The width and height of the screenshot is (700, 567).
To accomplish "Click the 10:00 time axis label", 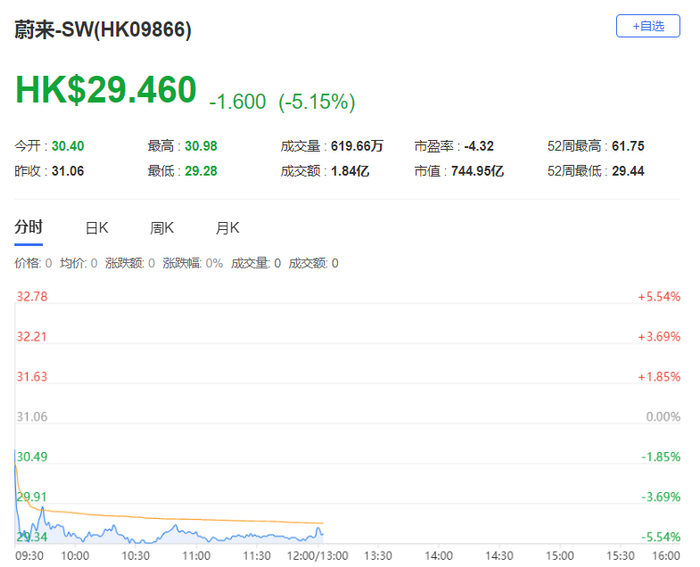I will [75, 556].
